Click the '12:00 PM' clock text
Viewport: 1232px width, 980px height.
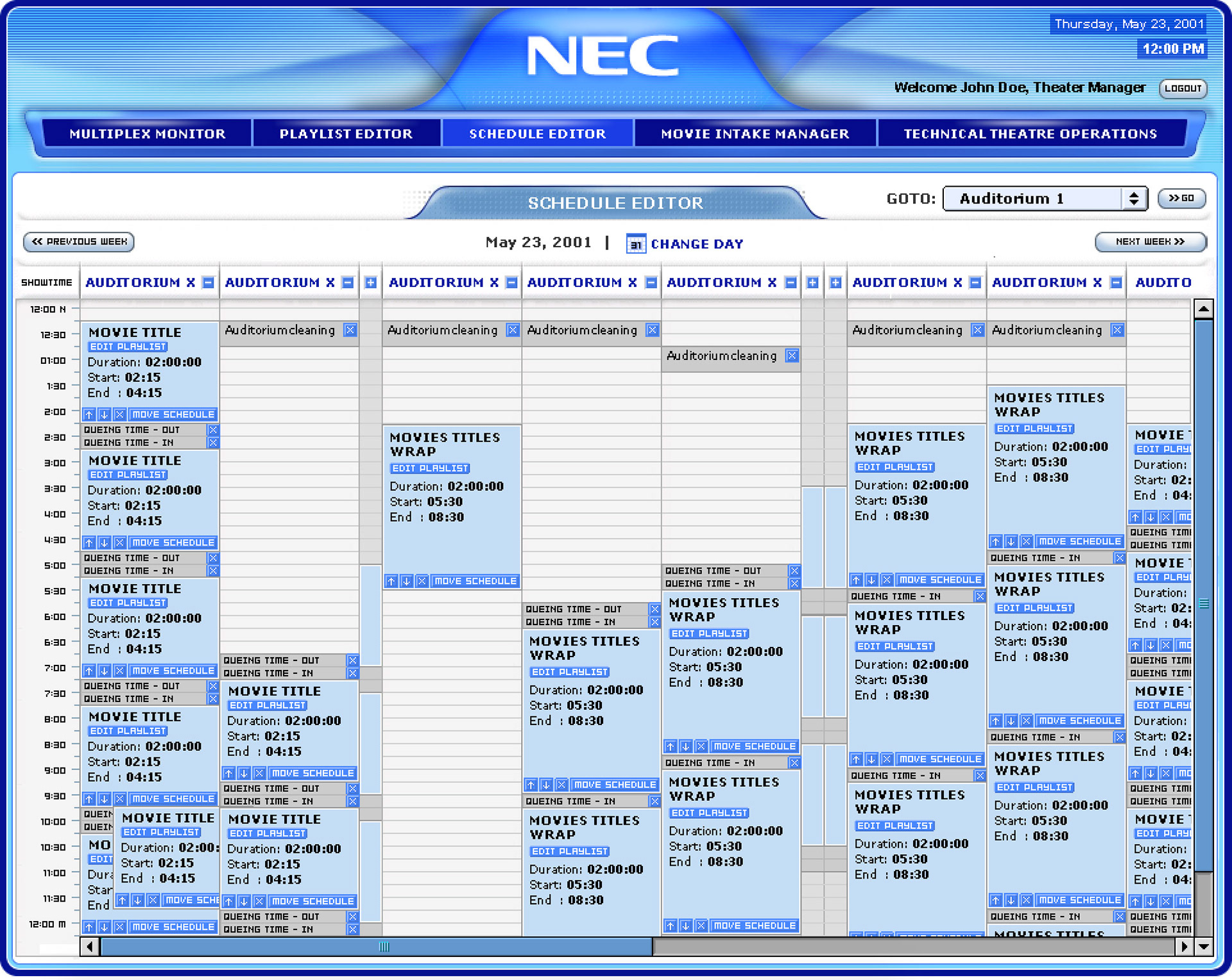[1172, 49]
